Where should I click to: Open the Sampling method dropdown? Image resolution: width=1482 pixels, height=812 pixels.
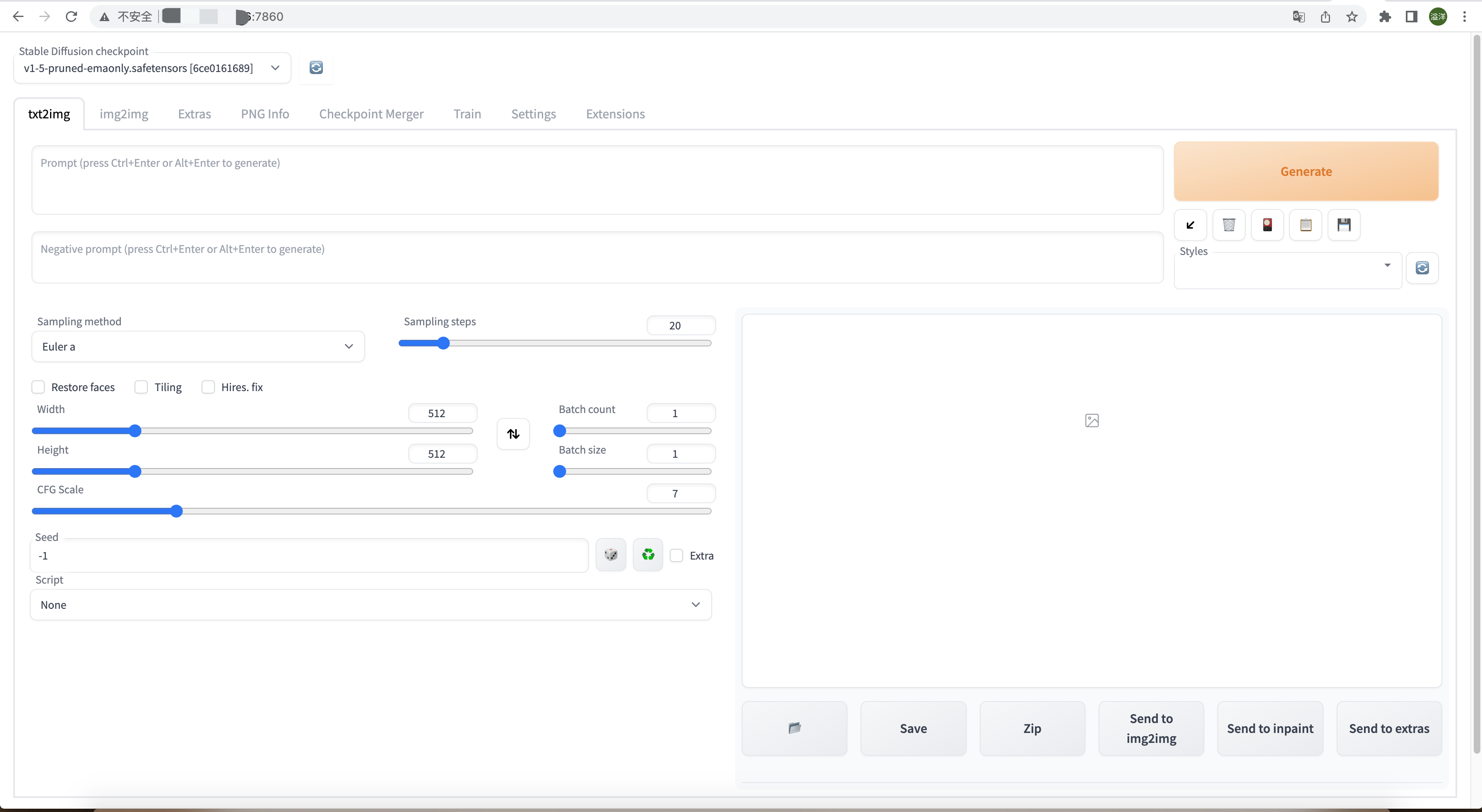coord(198,346)
